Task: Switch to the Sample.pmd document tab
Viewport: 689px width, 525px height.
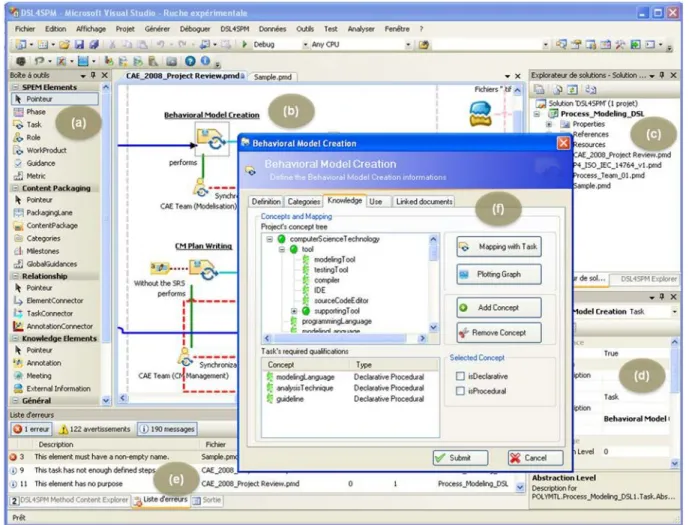Action: [273, 77]
